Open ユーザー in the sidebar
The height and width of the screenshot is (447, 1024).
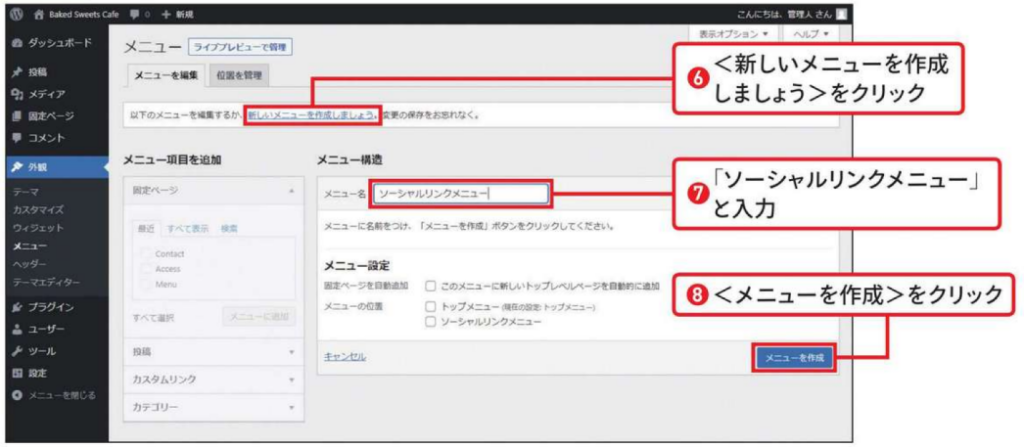pyautogui.click(x=46, y=329)
